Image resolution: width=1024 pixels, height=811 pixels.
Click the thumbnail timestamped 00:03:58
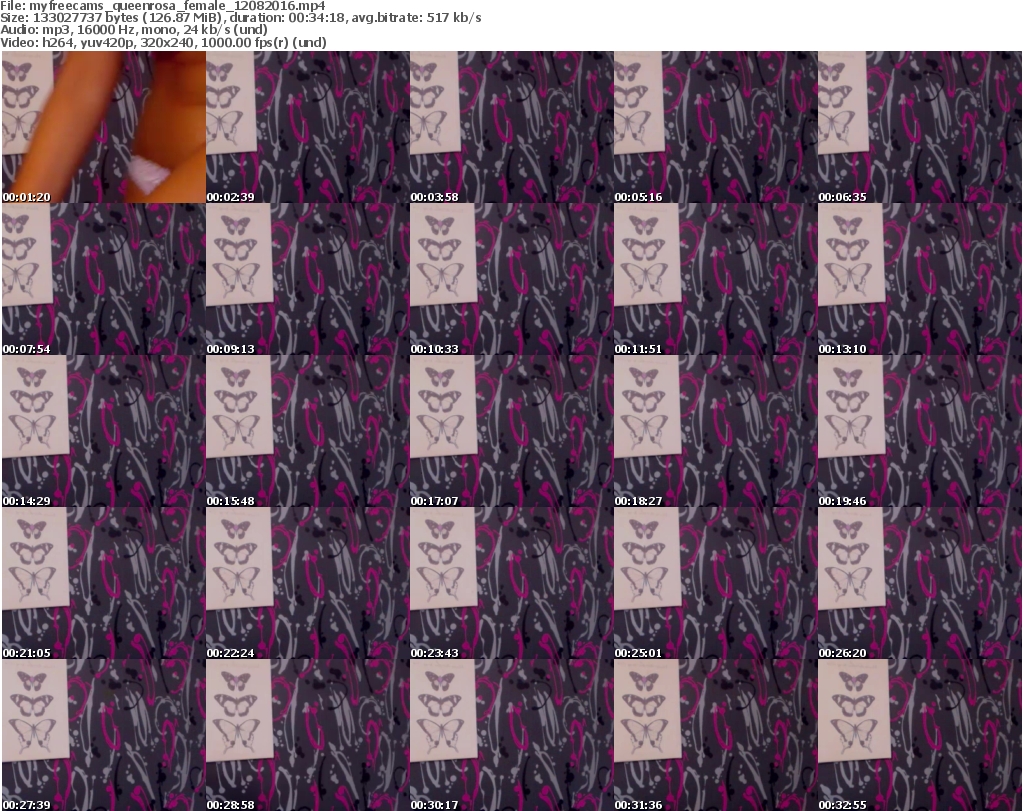511,127
